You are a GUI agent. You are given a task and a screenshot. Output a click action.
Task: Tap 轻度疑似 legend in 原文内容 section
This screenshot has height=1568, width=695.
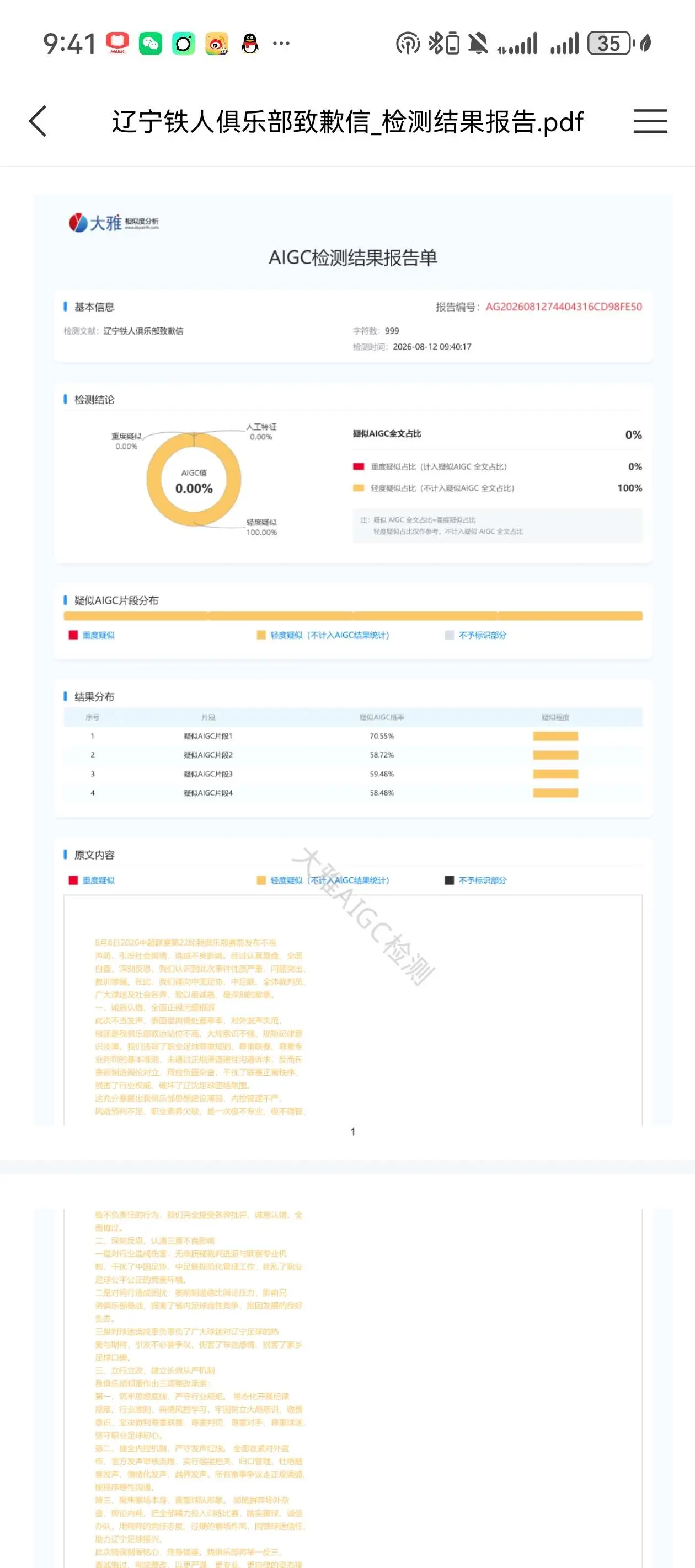pyautogui.click(x=323, y=880)
